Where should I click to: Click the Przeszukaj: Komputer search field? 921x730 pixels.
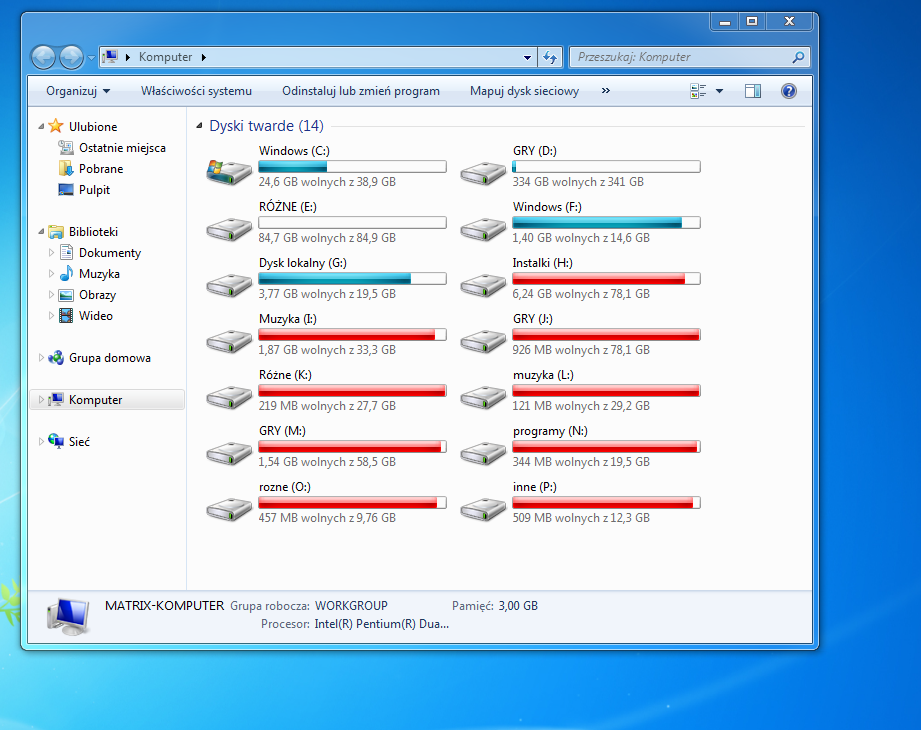[x=680, y=57]
